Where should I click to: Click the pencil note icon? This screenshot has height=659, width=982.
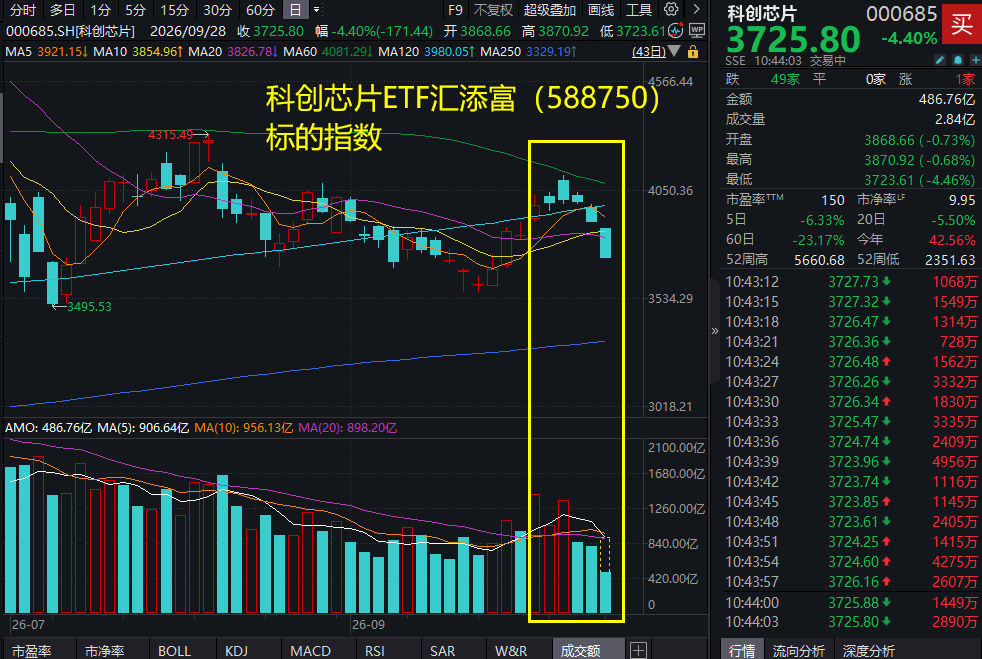(939, 60)
